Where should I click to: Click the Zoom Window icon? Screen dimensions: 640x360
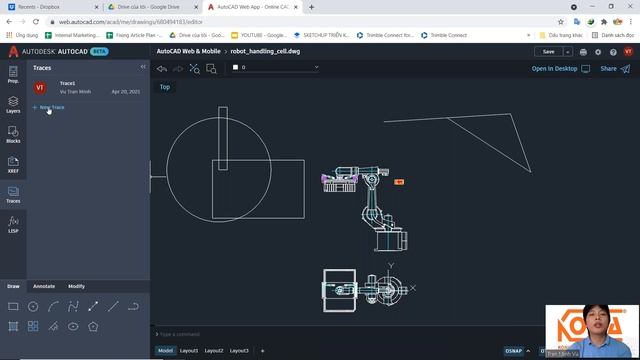click(211, 69)
